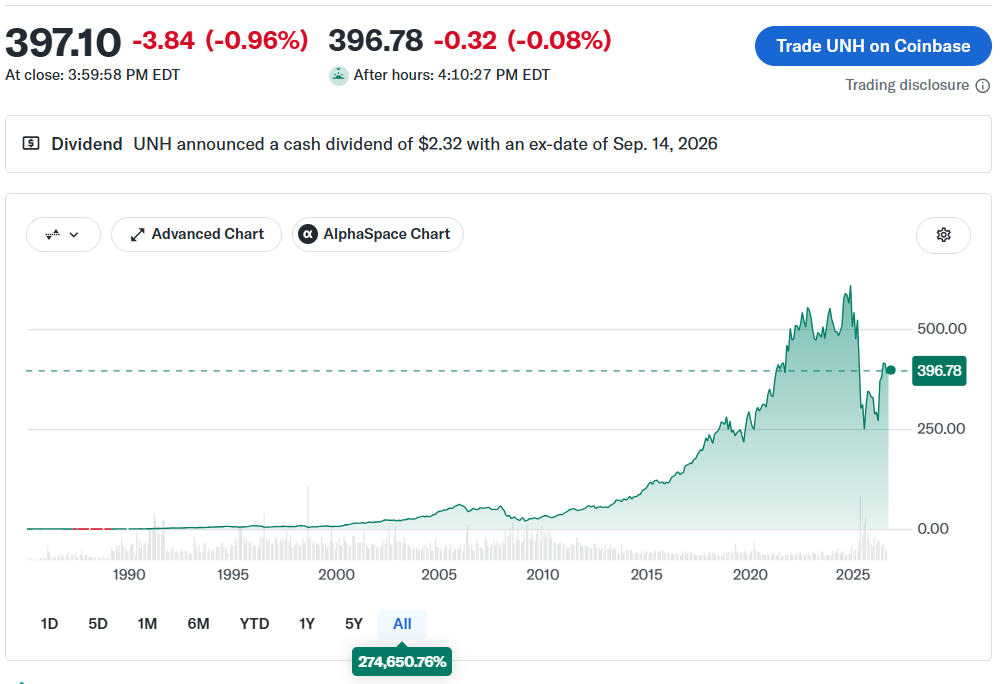Open the AlphaSpace Chart

378,235
